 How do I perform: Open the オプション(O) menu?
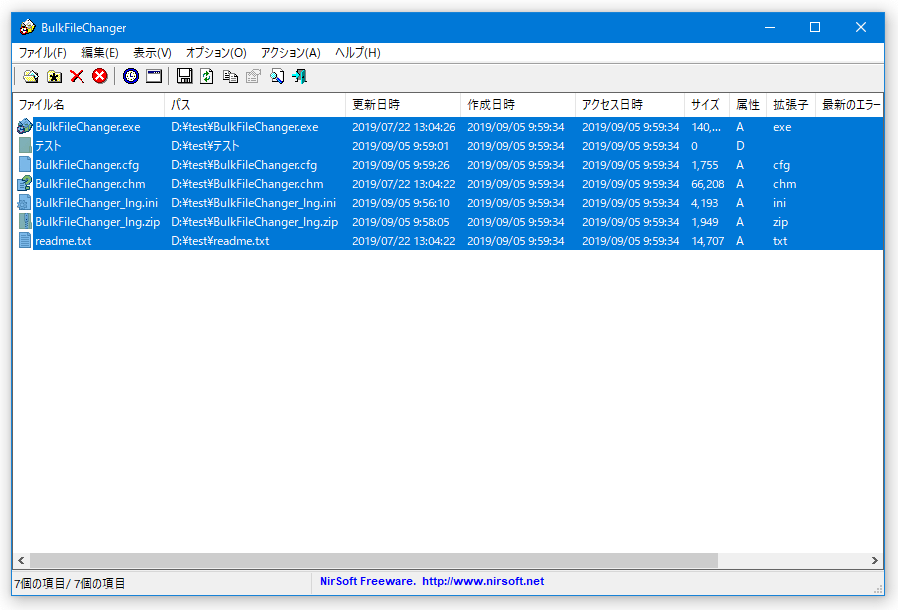click(x=216, y=53)
